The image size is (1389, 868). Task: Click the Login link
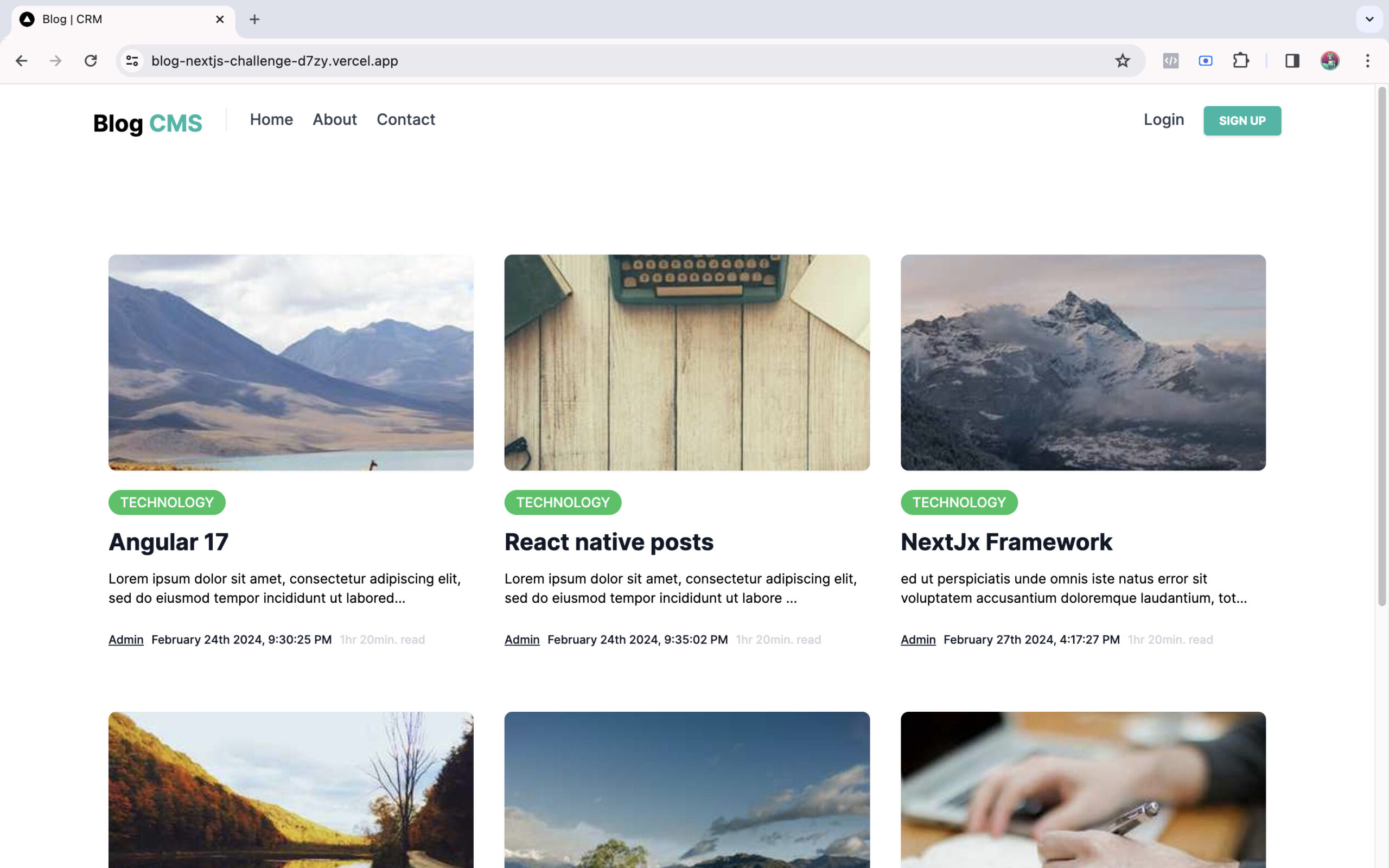point(1164,119)
